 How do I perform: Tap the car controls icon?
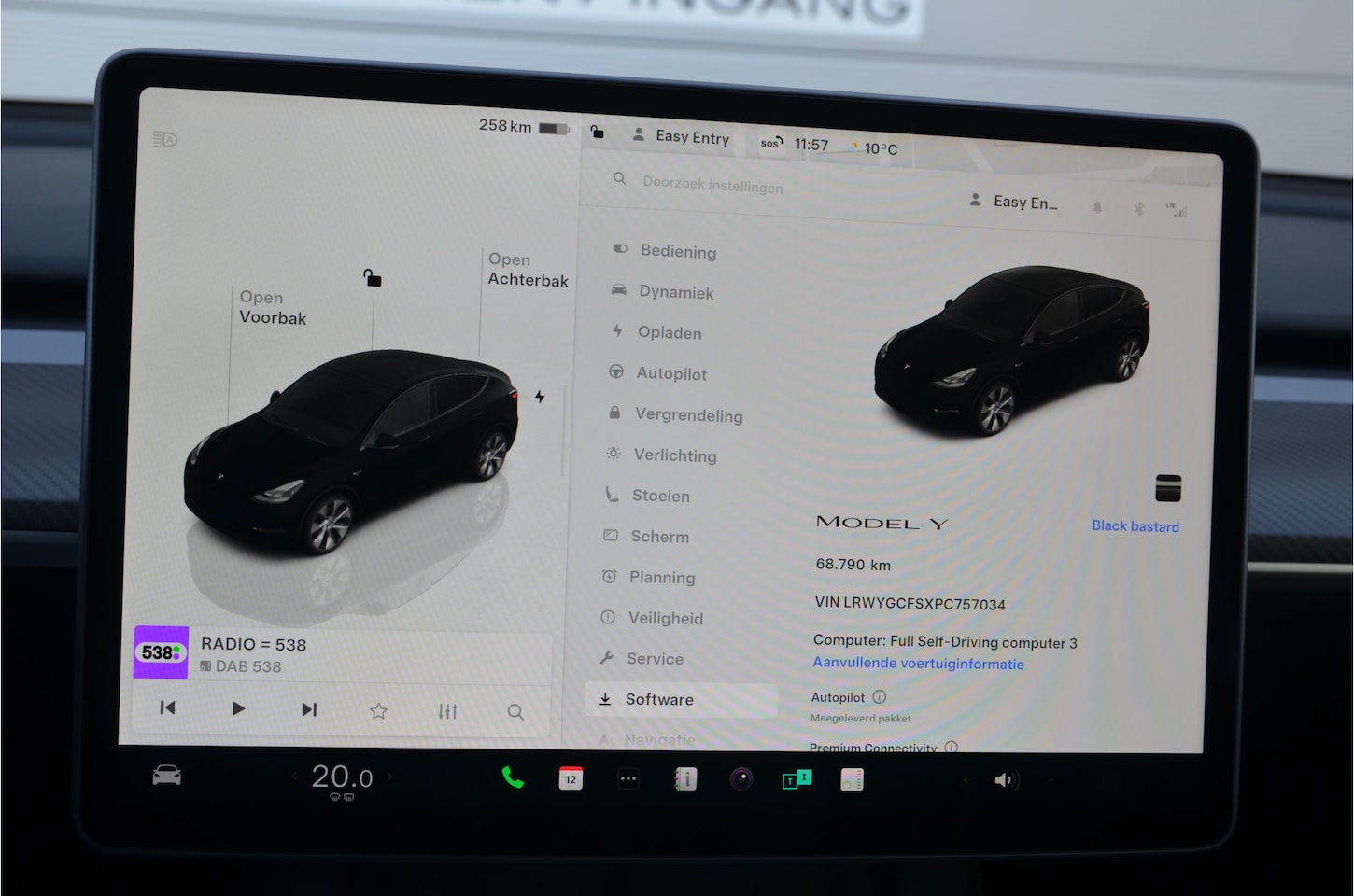click(166, 776)
